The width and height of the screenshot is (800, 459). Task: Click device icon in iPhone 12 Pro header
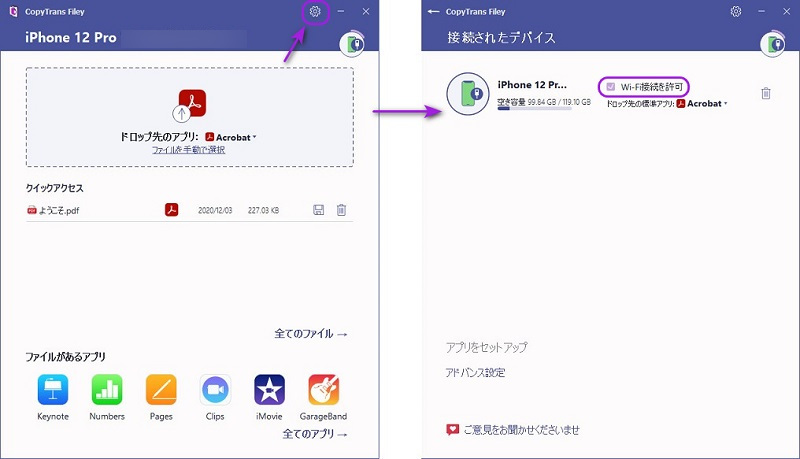coord(353,44)
